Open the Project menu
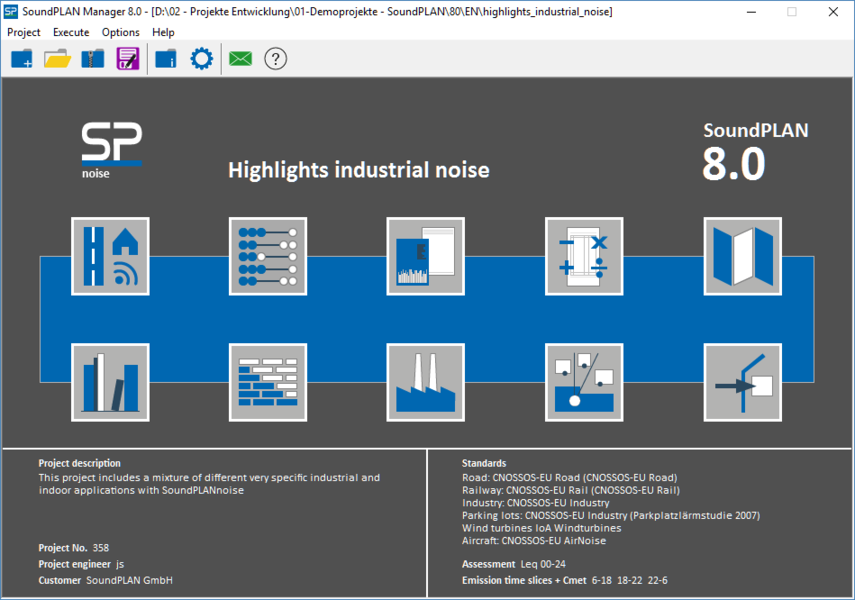 coord(24,32)
